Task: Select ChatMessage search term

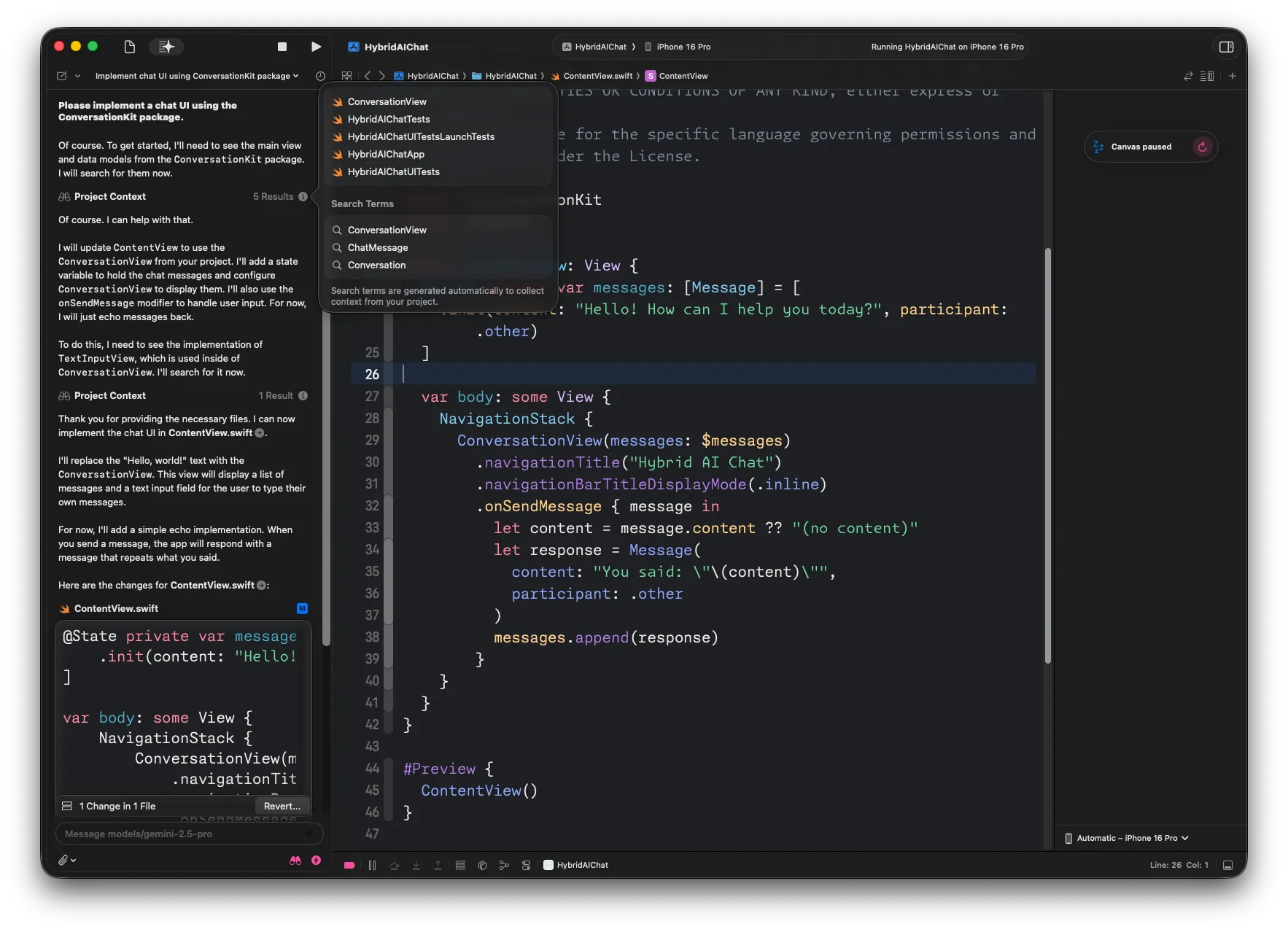Action: click(378, 247)
